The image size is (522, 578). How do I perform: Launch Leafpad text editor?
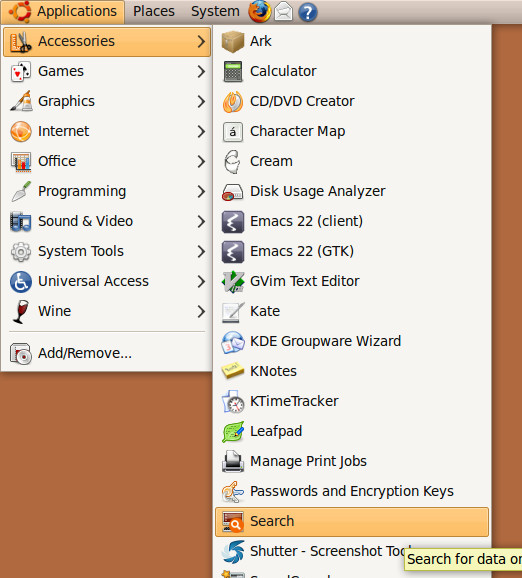tap(352, 432)
